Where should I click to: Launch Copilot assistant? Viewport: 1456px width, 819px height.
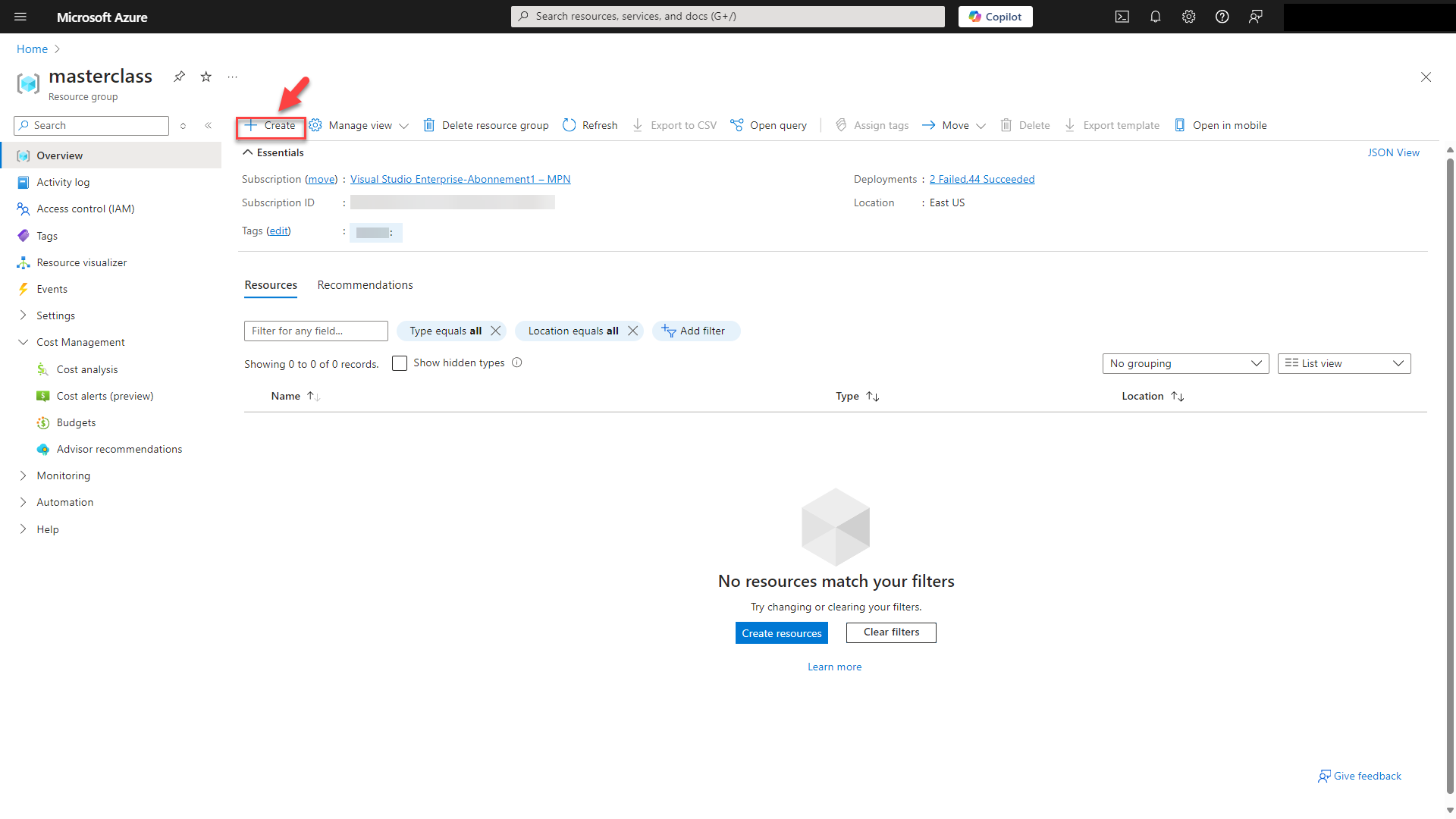click(995, 16)
